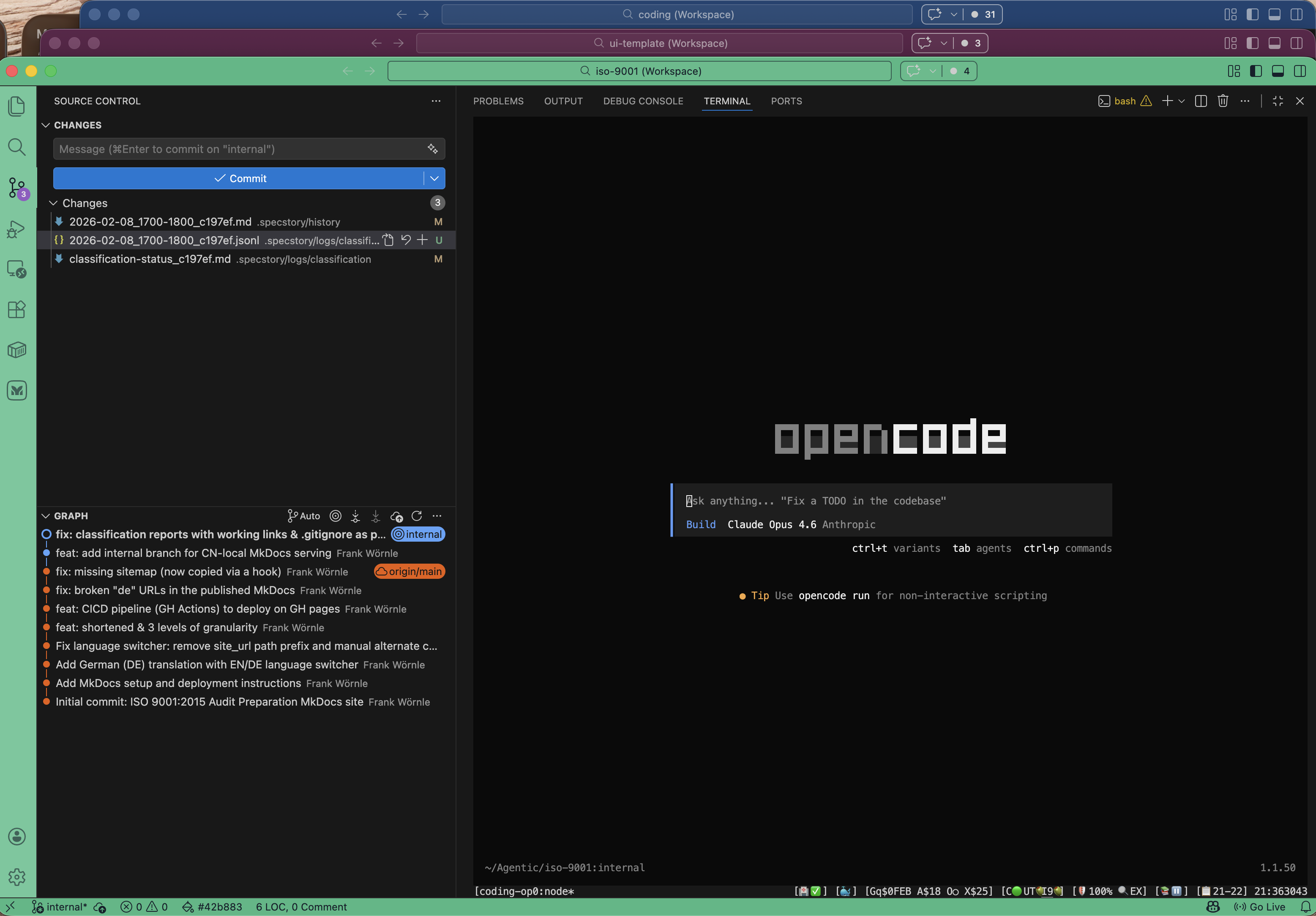Click #42b883 color entry in status bar

coord(212,907)
